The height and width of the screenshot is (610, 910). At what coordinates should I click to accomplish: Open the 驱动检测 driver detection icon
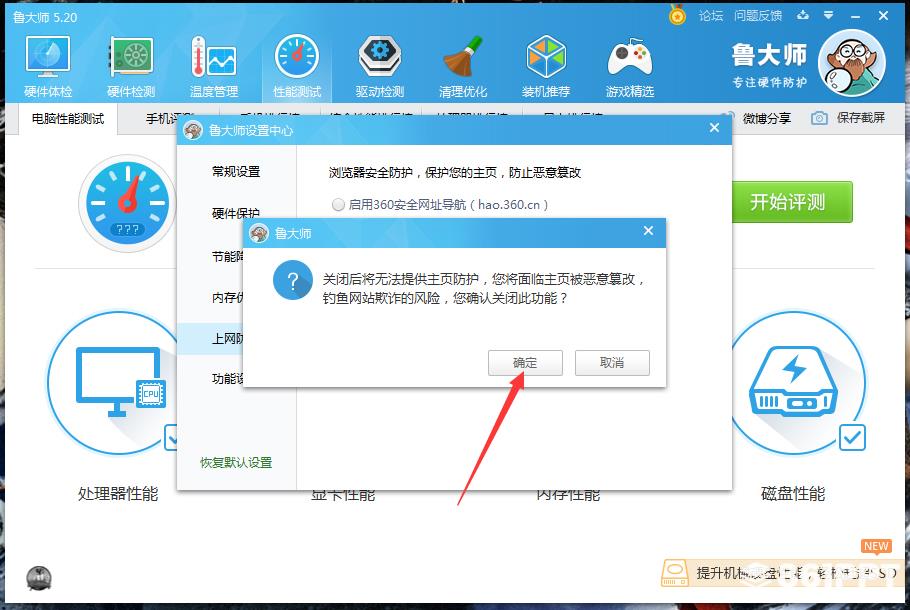pos(380,66)
